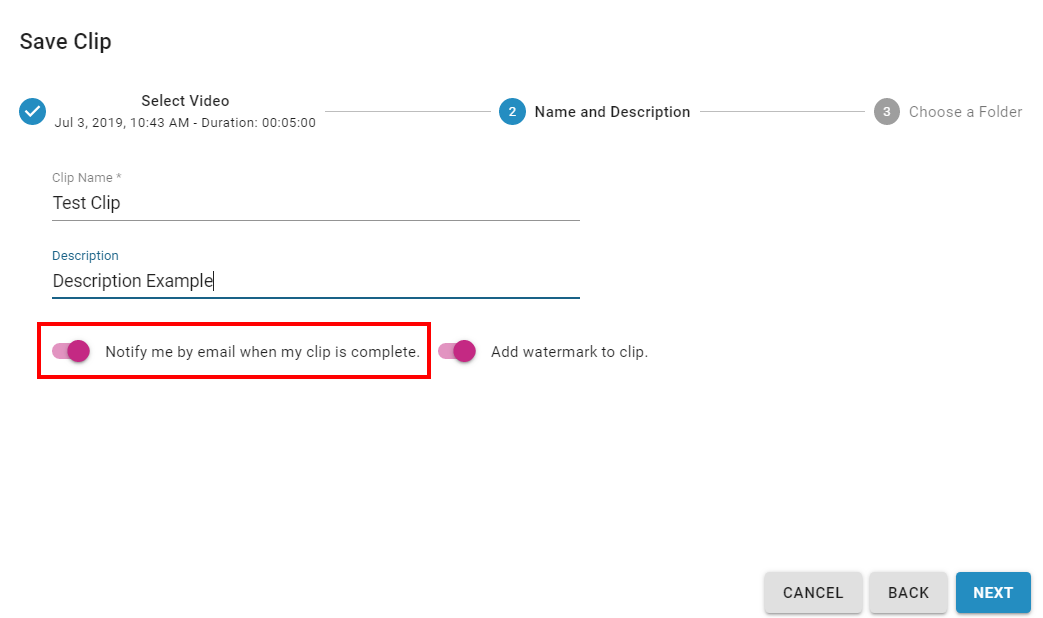Click into the Clip Name field
Viewport: 1043px width, 618px height.
pyautogui.click(x=300, y=202)
